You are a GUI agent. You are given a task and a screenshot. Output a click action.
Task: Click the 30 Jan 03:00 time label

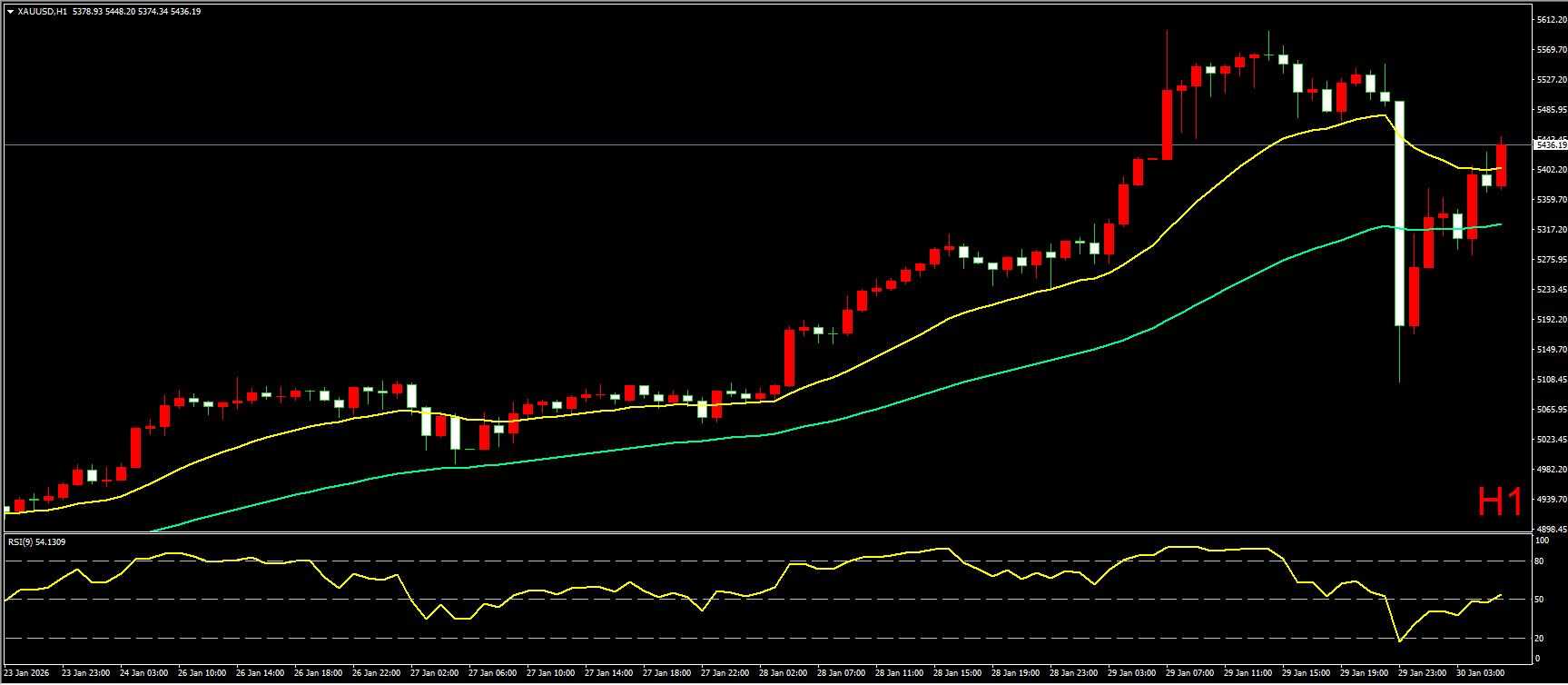[1479, 673]
